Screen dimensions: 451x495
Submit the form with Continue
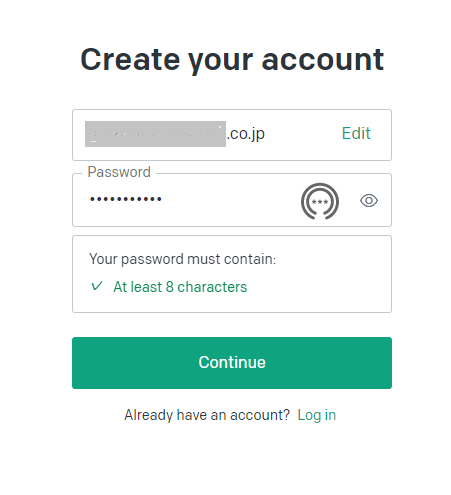[232, 363]
